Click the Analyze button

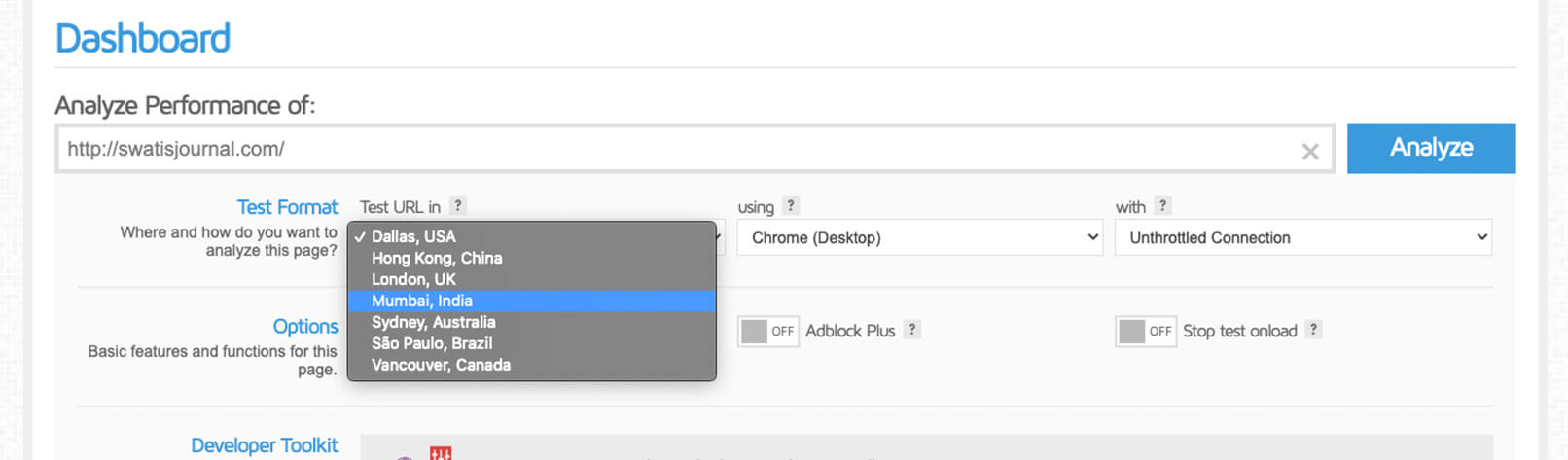[1431, 148]
